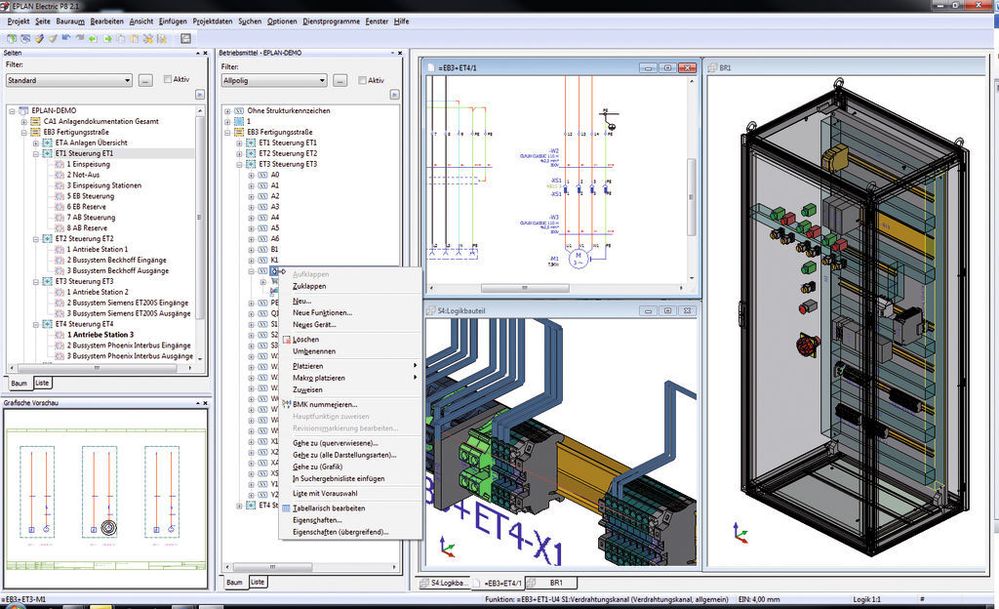The image size is (999, 609).
Task: Click Tabellarisch bearbeiten in the context menu
Action: [330, 507]
